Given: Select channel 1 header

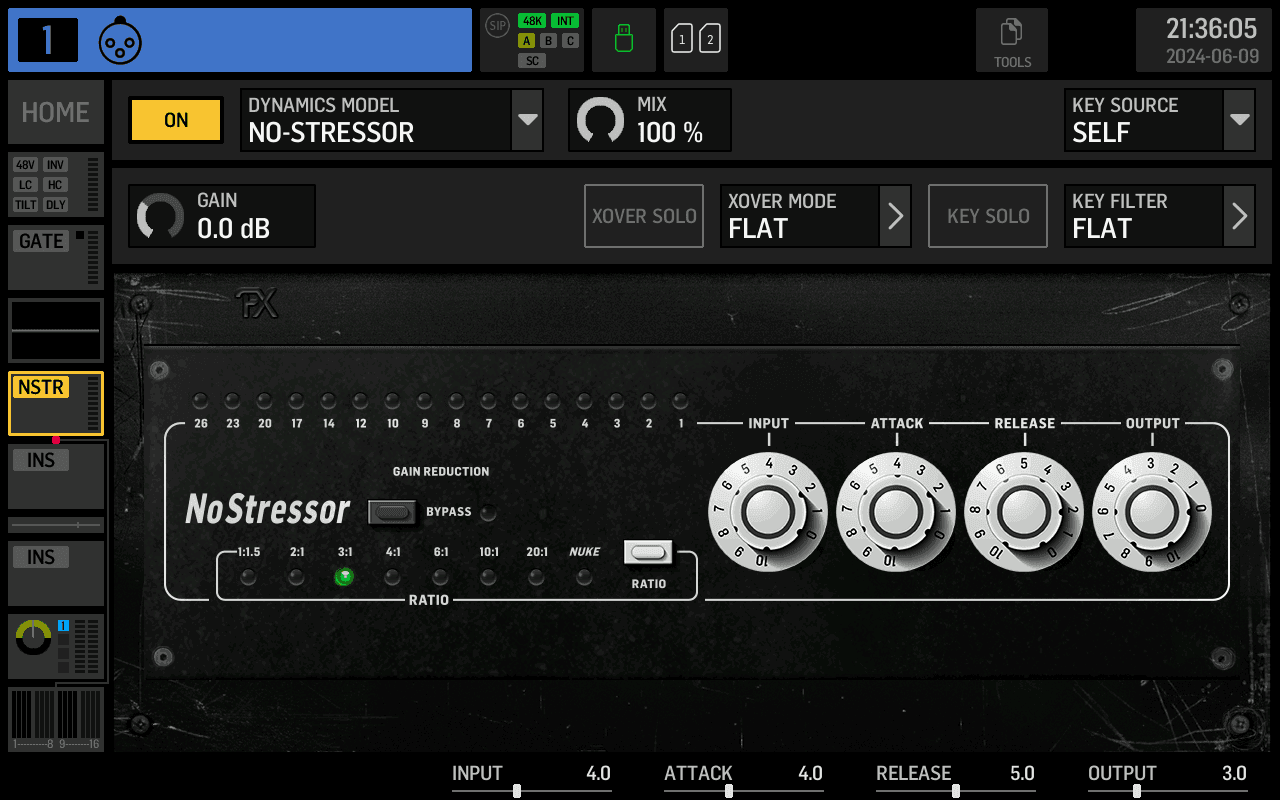Looking at the screenshot, I should pos(240,40).
